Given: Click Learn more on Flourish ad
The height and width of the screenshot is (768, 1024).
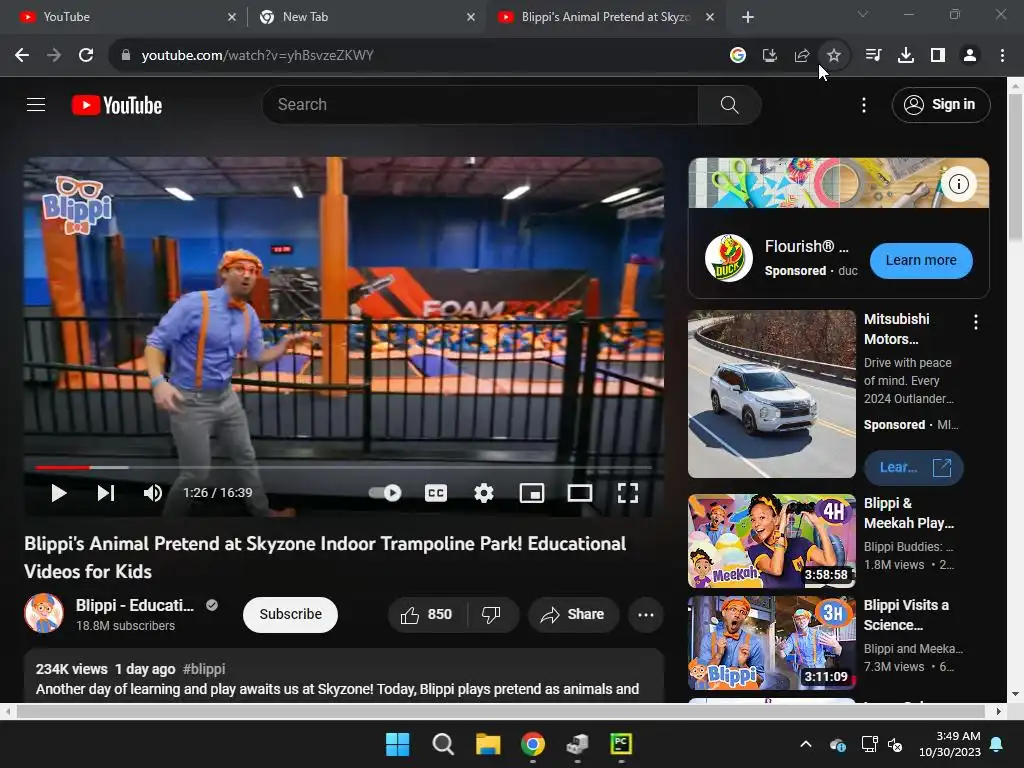Looking at the screenshot, I should [921, 260].
